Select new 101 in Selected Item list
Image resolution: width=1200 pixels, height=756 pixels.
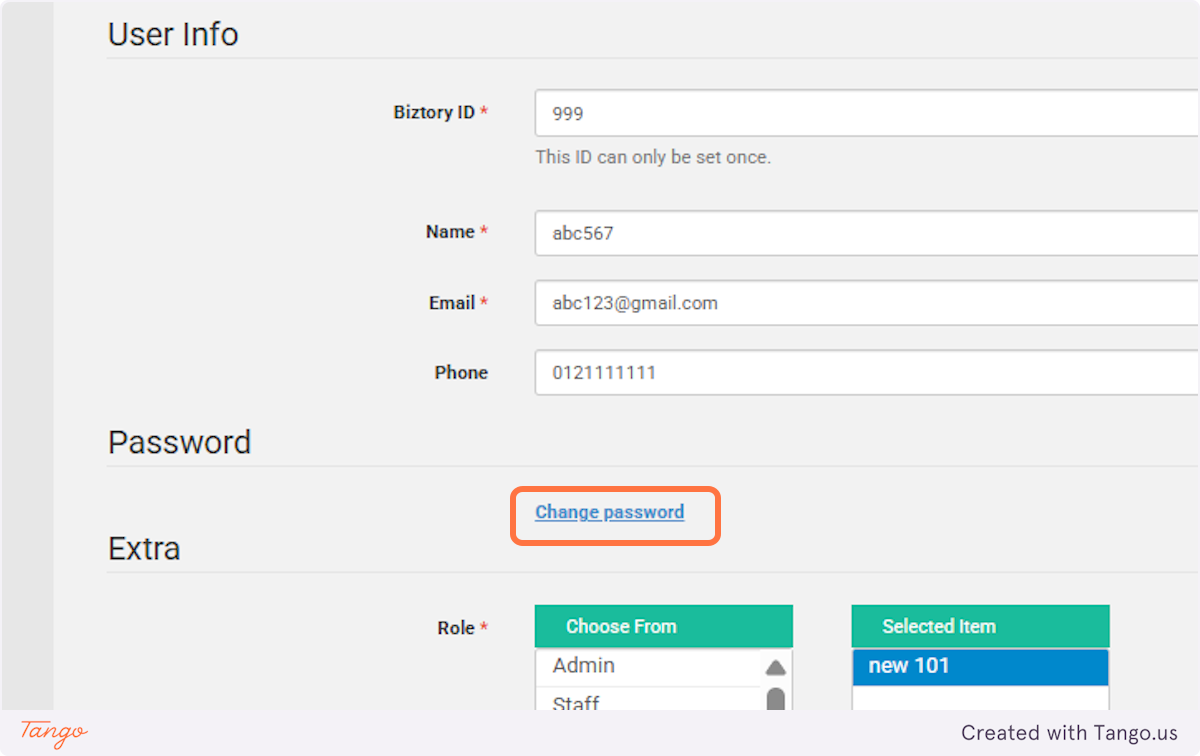pyautogui.click(x=980, y=666)
